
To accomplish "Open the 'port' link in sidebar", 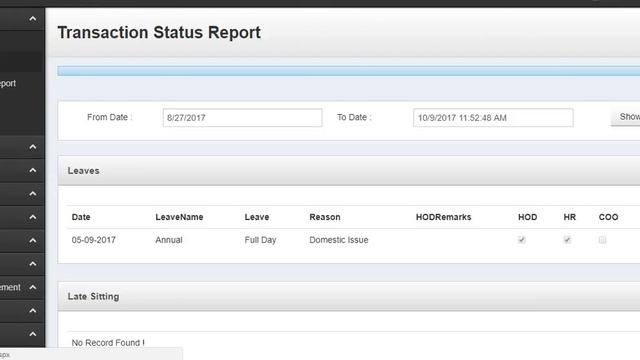I will (8, 84).
